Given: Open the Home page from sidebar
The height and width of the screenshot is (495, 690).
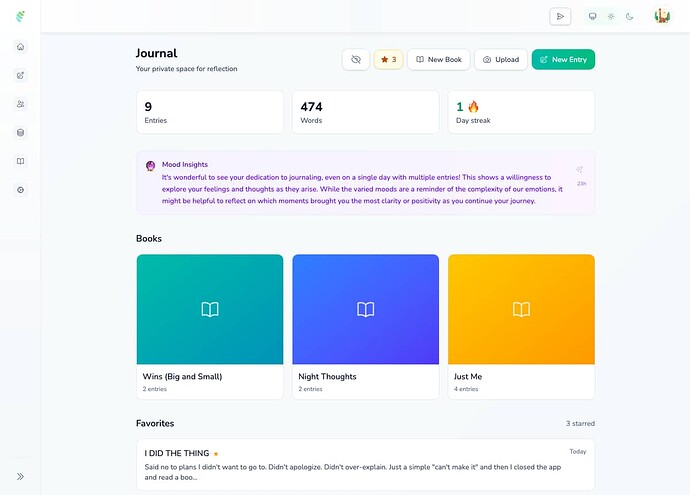Looking at the screenshot, I should (x=20, y=47).
